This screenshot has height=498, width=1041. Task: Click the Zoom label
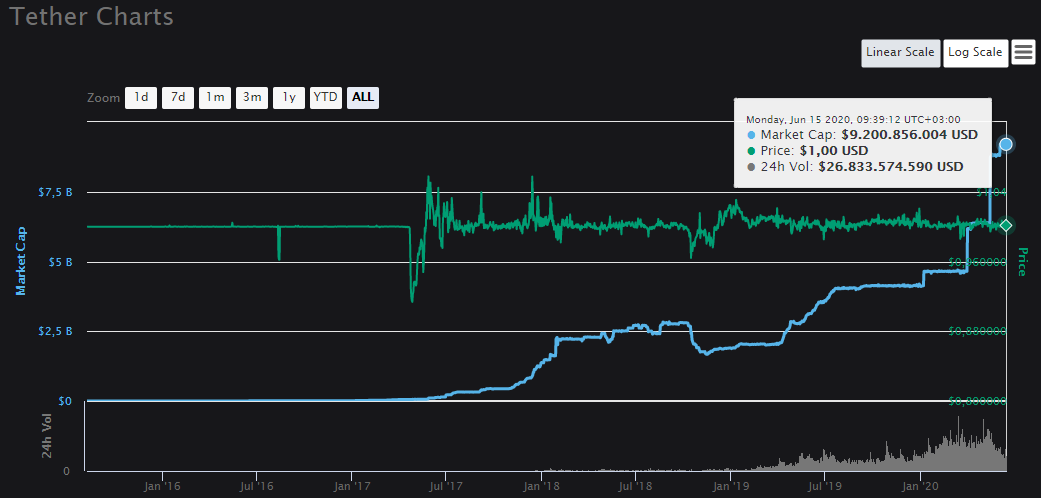tap(103, 98)
